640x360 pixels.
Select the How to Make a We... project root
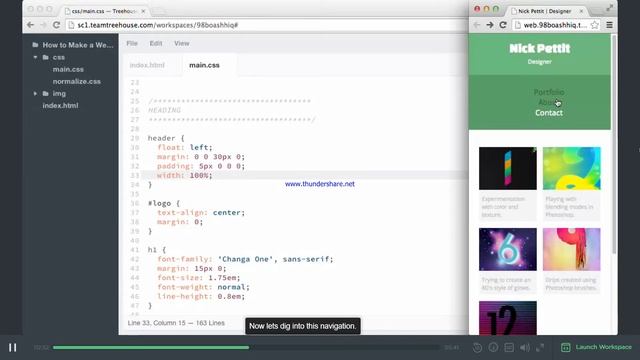(78, 45)
